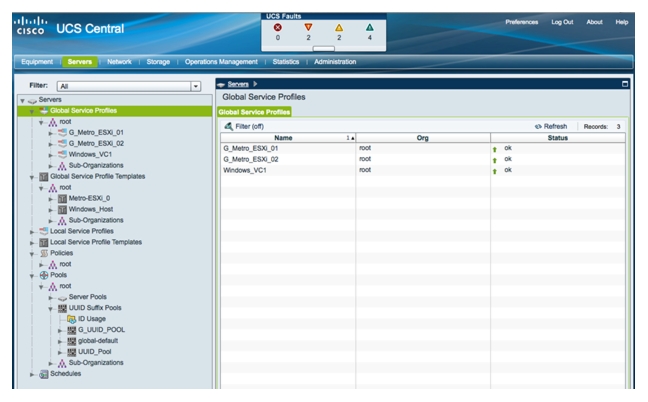
Task: Click the Windows_VC1 service profile icon in tree
Action: point(62,155)
